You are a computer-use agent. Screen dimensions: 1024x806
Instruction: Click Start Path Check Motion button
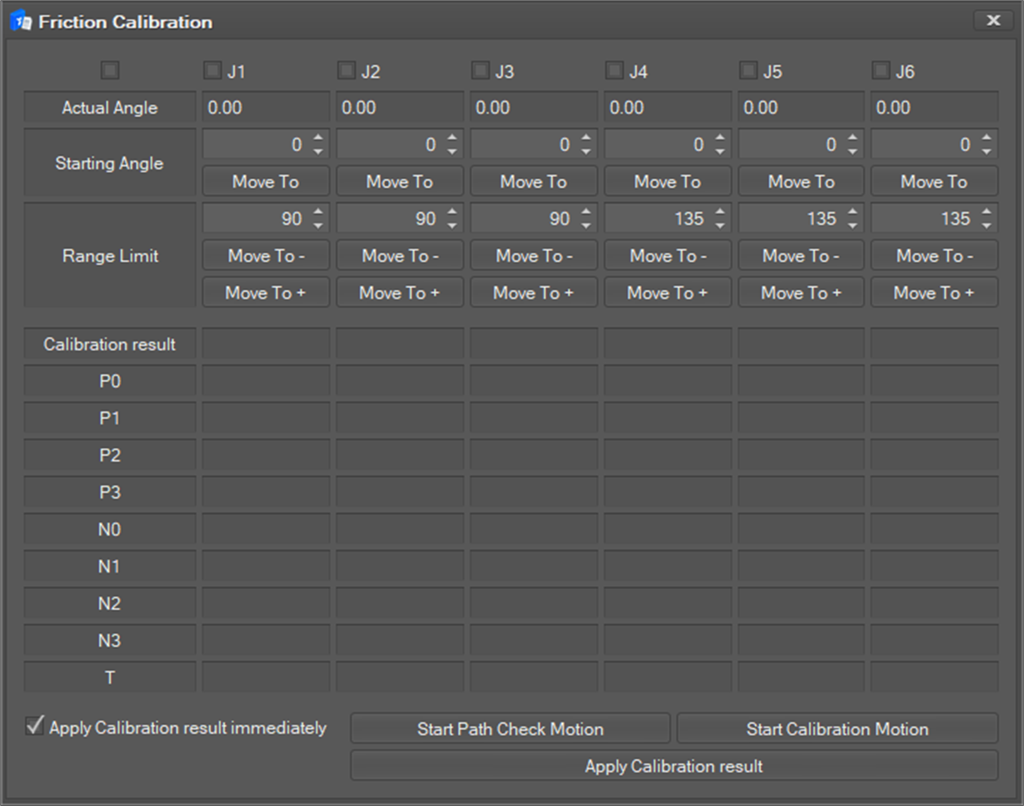510,729
